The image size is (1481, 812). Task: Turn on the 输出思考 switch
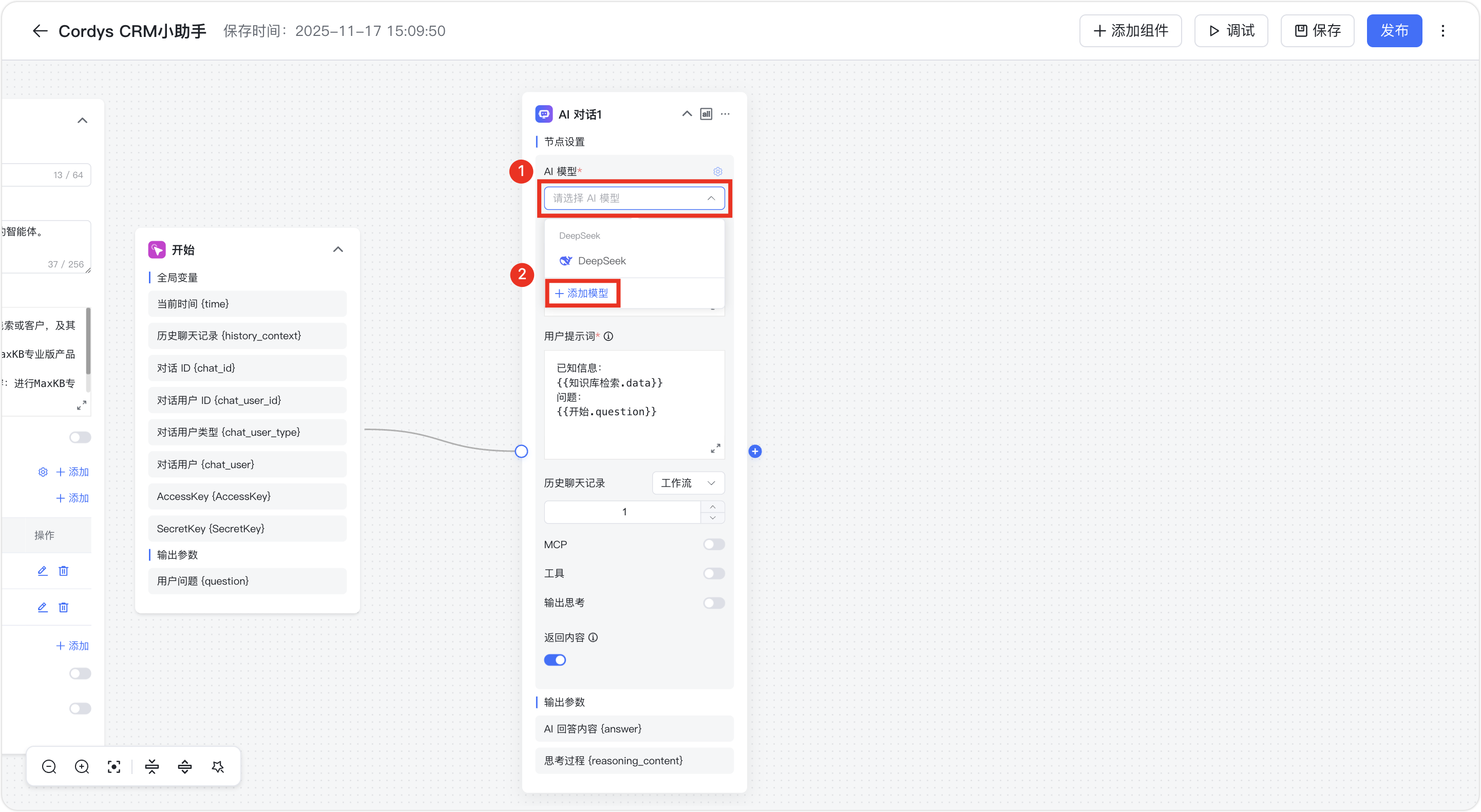pyautogui.click(x=713, y=603)
